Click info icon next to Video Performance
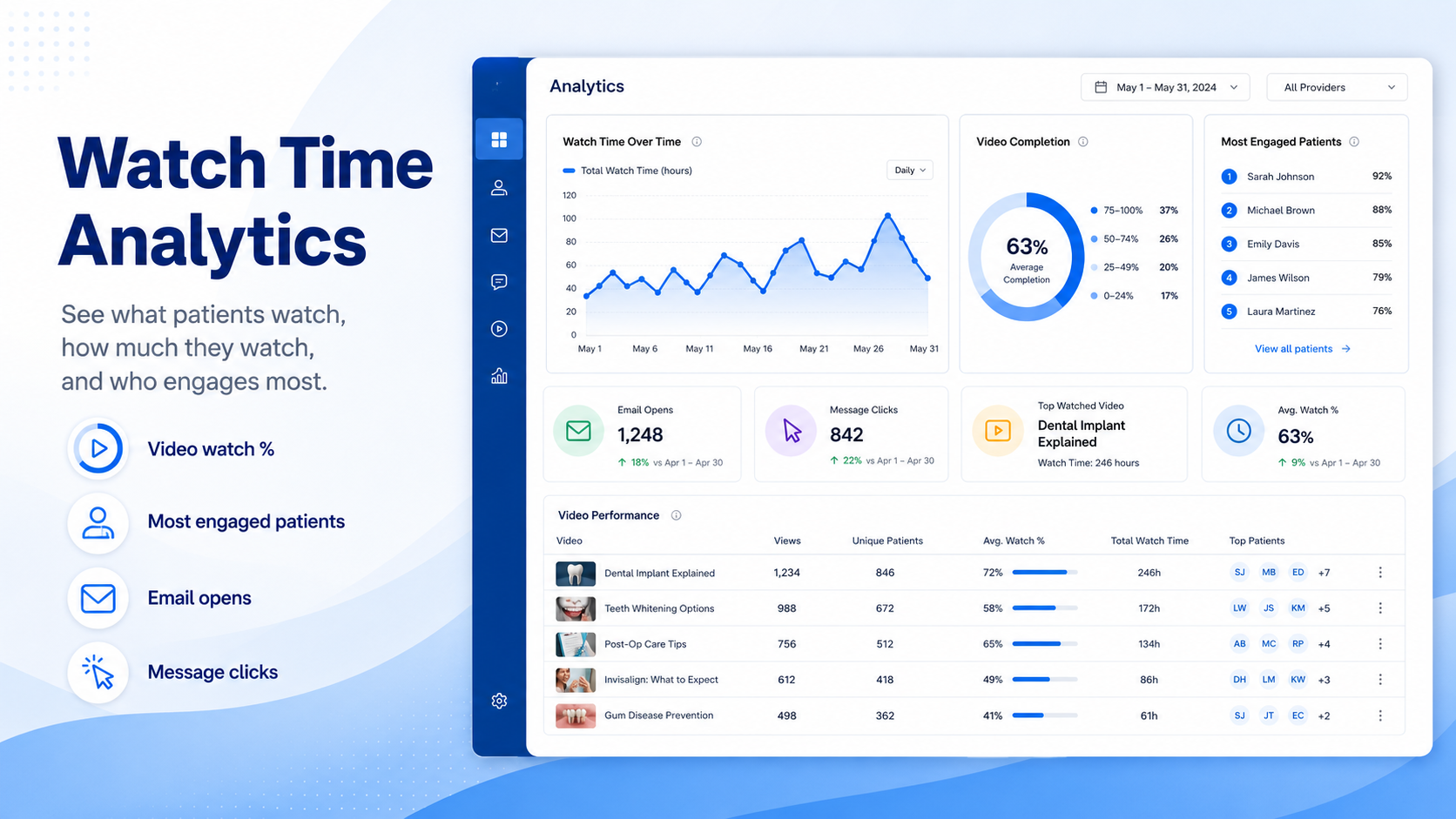This screenshot has width=1456, height=819. tap(676, 515)
